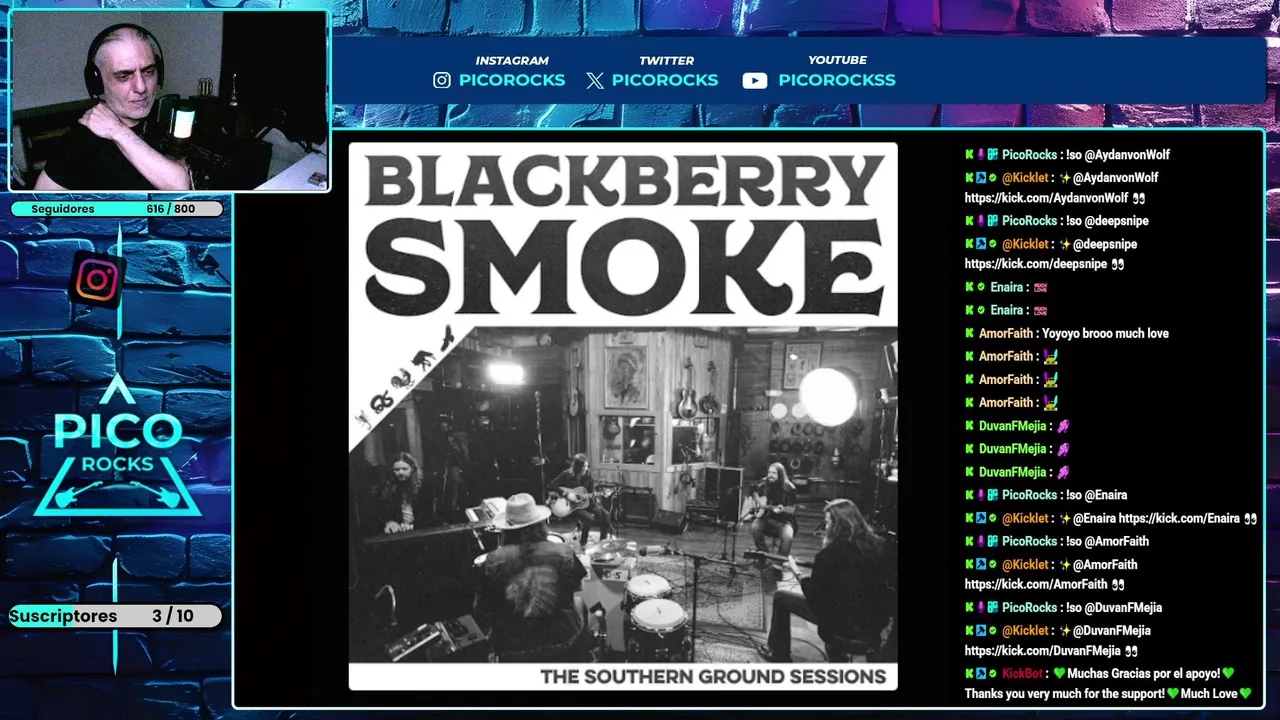Click the streamer webcam feed

click(x=168, y=101)
